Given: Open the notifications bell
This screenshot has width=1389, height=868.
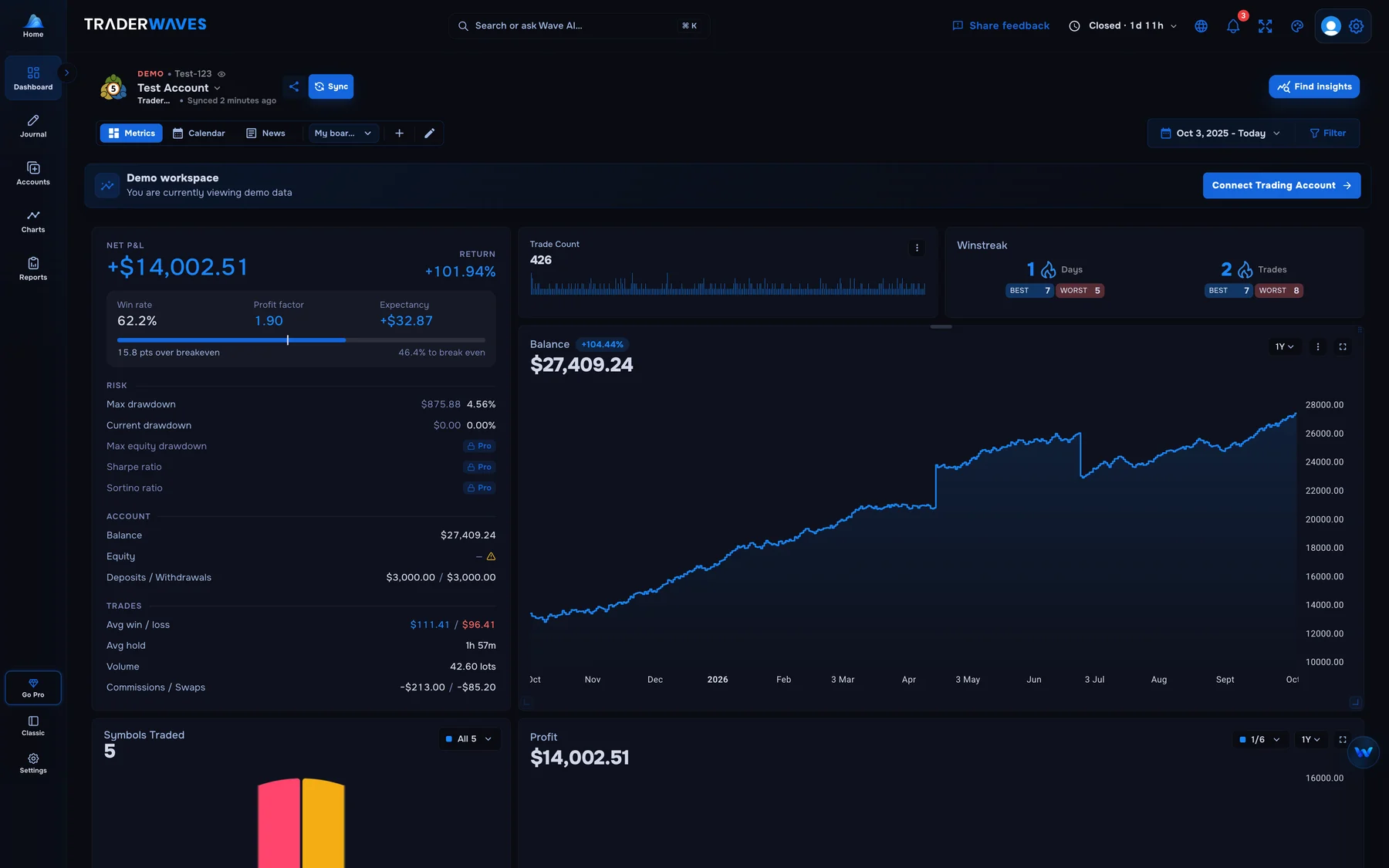Looking at the screenshot, I should point(1233,26).
